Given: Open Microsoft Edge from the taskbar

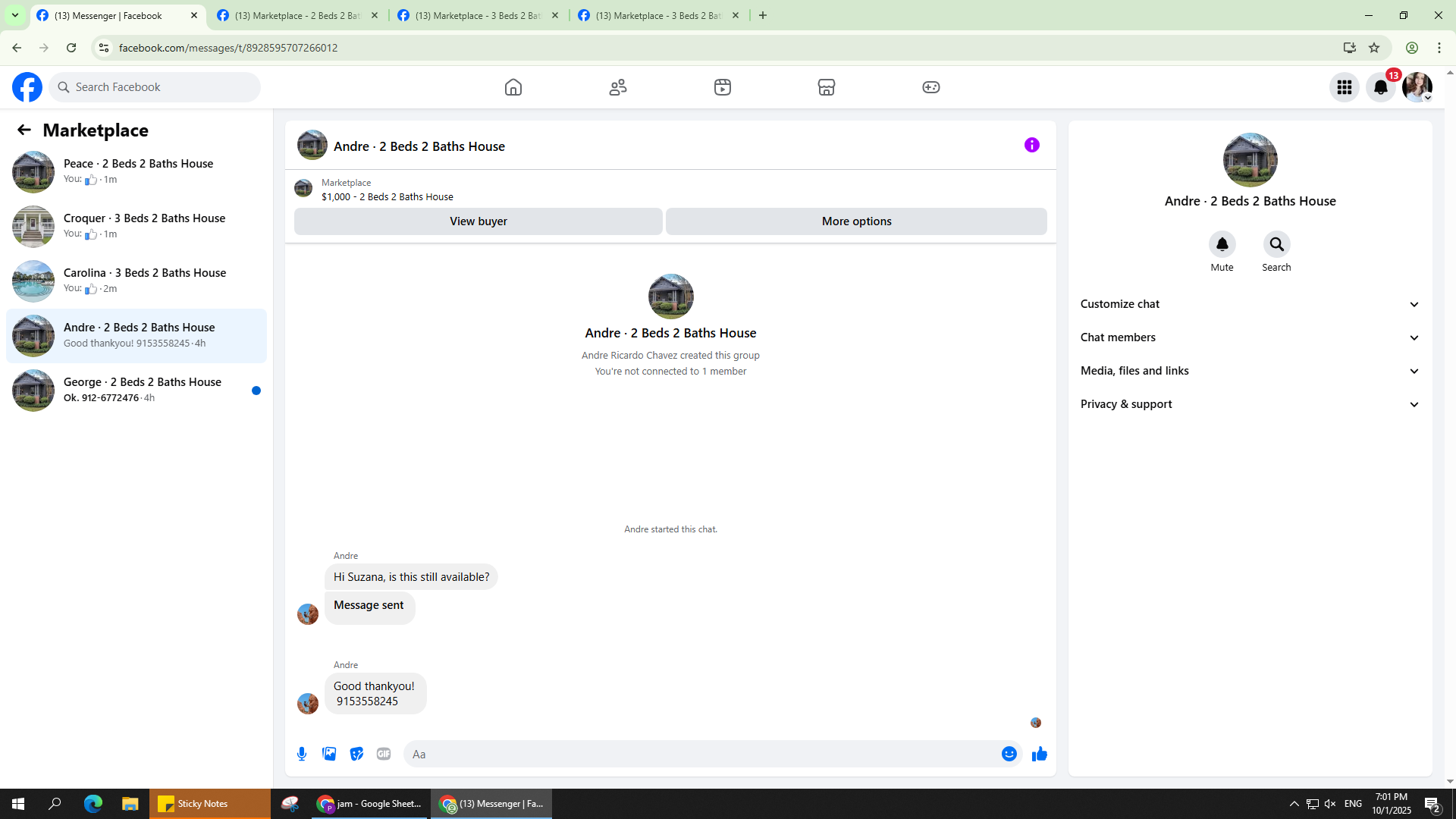Looking at the screenshot, I should (93, 804).
